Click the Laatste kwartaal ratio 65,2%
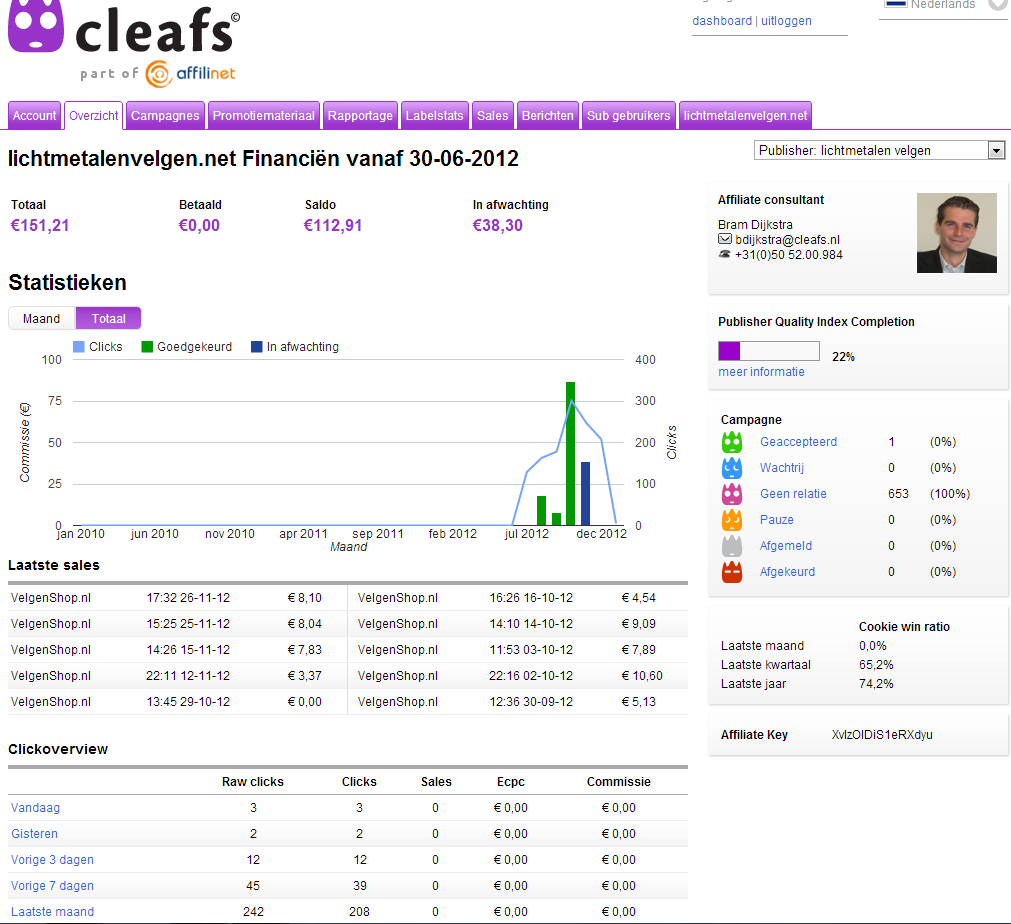The width and height of the screenshot is (1011, 924). click(x=876, y=665)
